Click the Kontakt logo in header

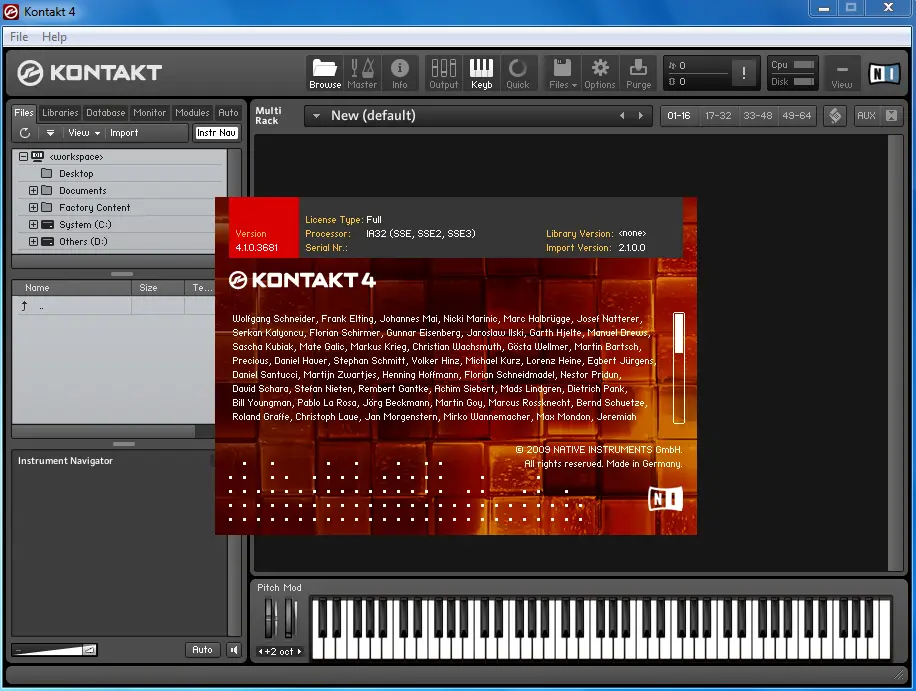pyautogui.click(x=89, y=73)
